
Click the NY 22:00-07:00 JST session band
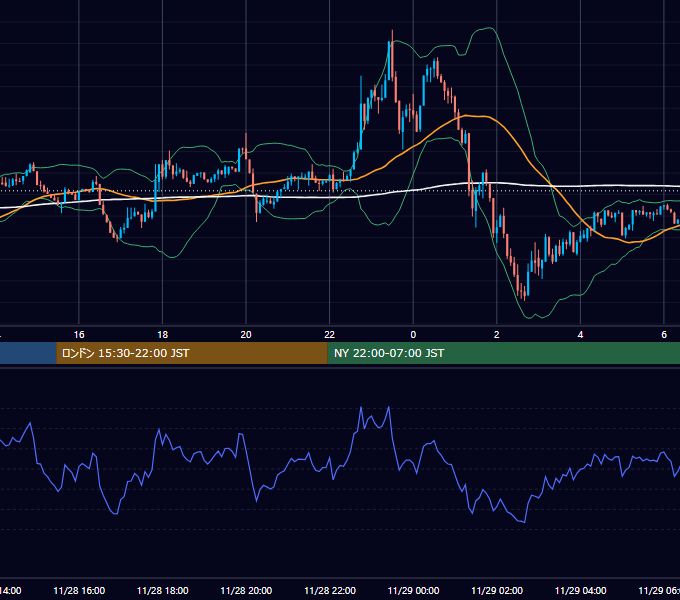pos(503,353)
